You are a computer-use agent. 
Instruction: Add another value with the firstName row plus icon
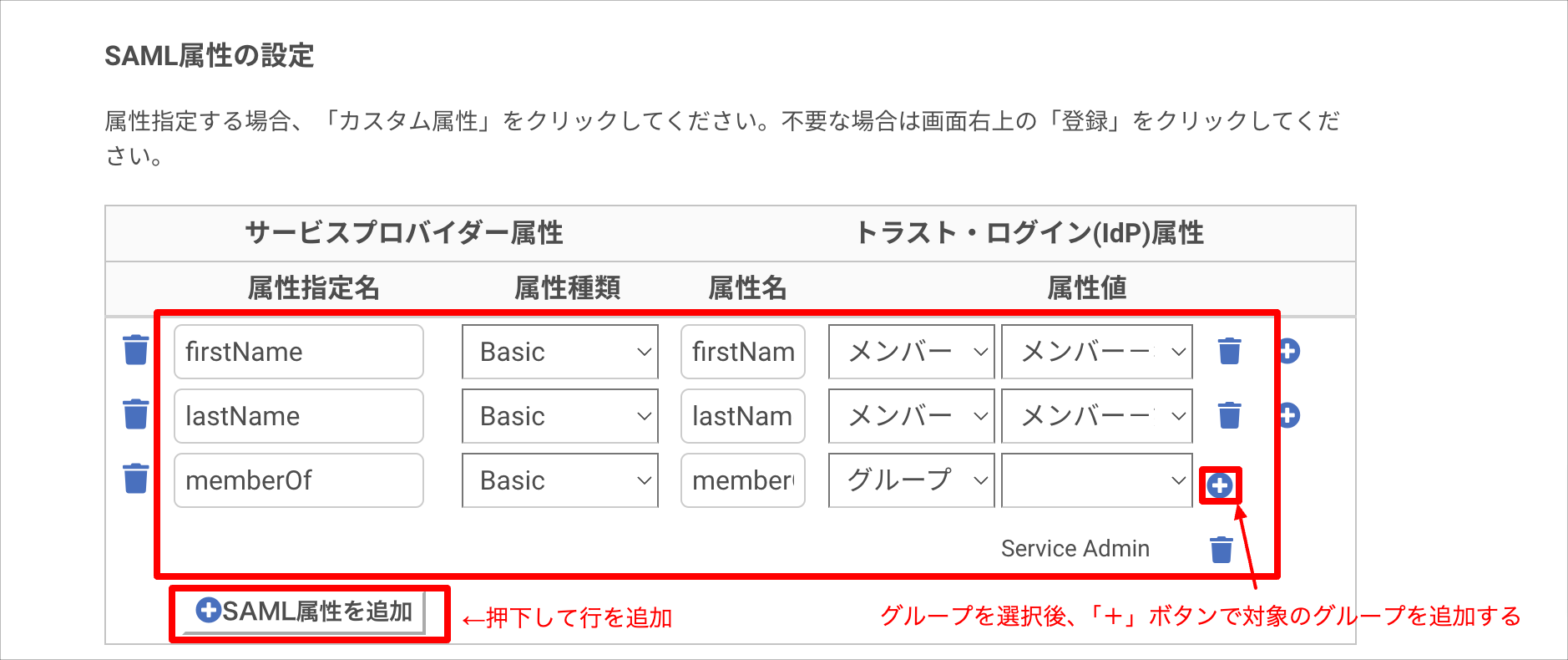1288,351
